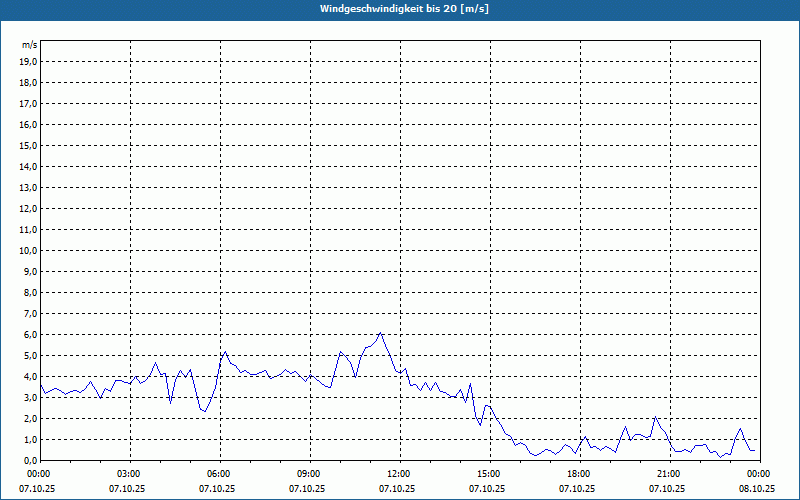Click the 10,0 value on y-axis
This screenshot has height=500, width=800.
(29, 250)
